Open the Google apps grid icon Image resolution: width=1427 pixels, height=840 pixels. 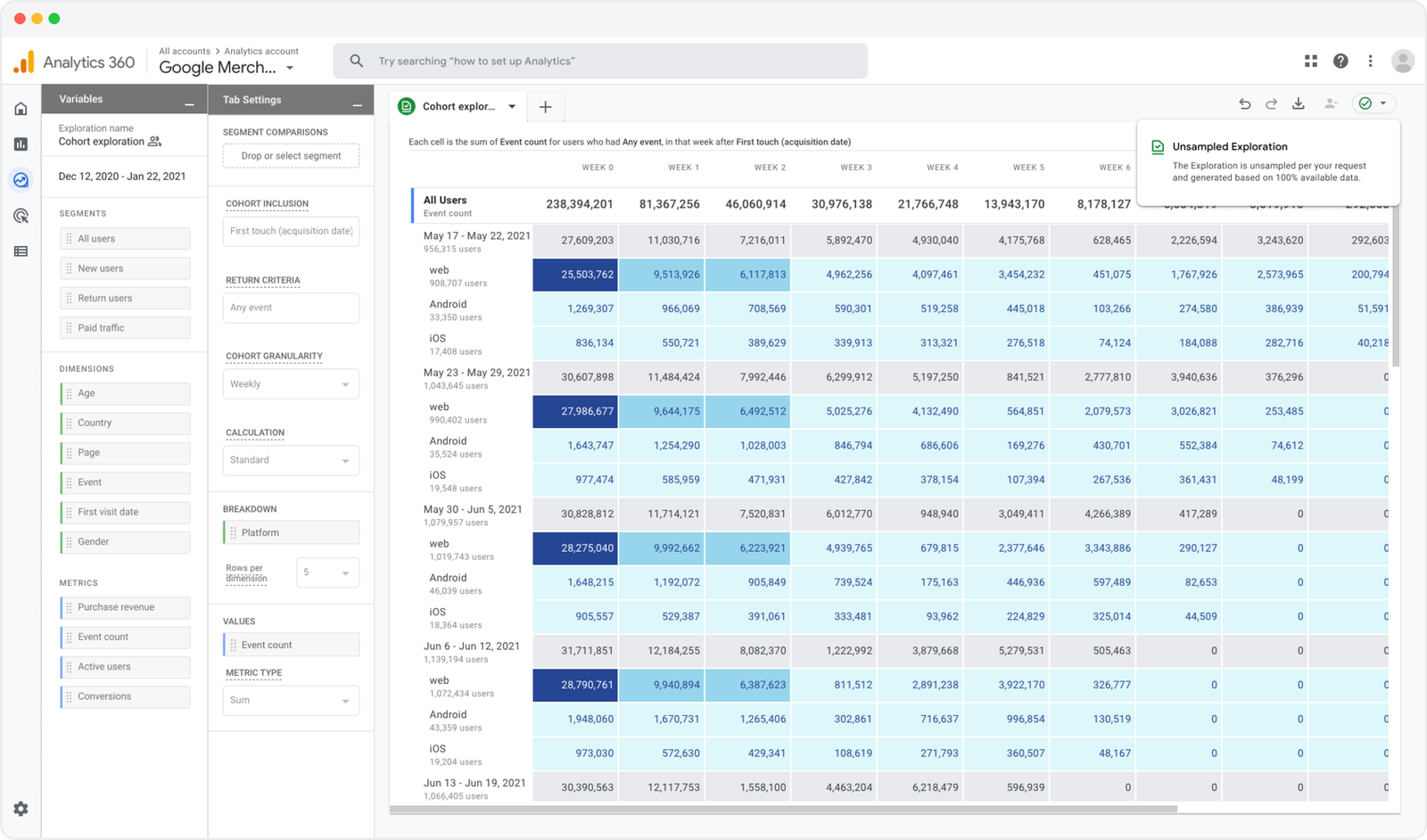pos(1311,61)
